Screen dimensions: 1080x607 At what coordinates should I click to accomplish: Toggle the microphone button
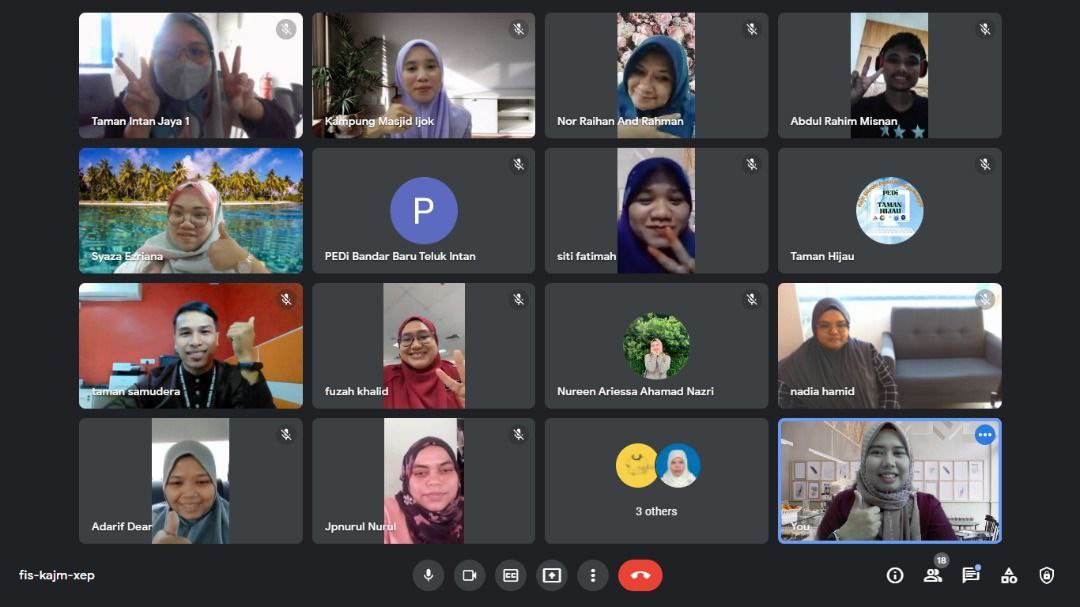click(x=428, y=575)
